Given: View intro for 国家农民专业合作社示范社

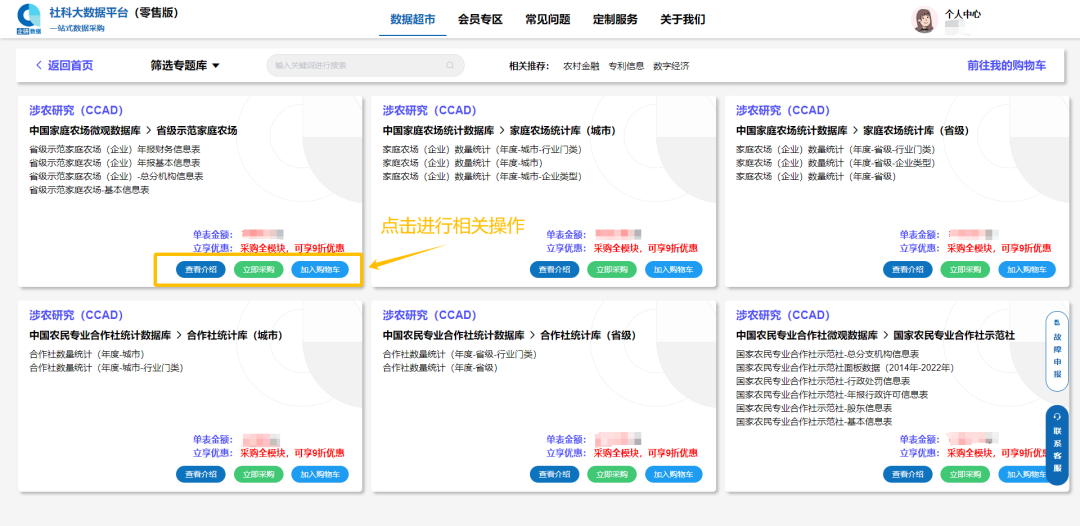Looking at the screenshot, I should [x=908, y=474].
